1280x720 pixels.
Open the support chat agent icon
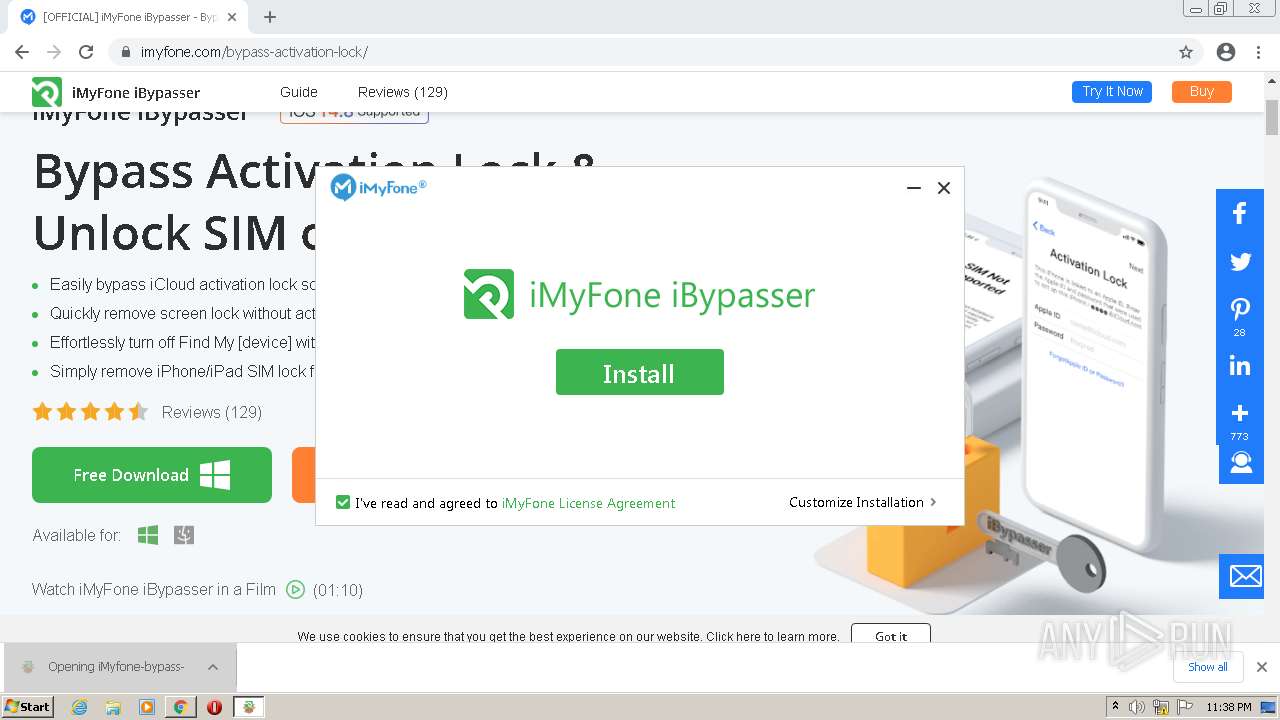tap(1241, 462)
